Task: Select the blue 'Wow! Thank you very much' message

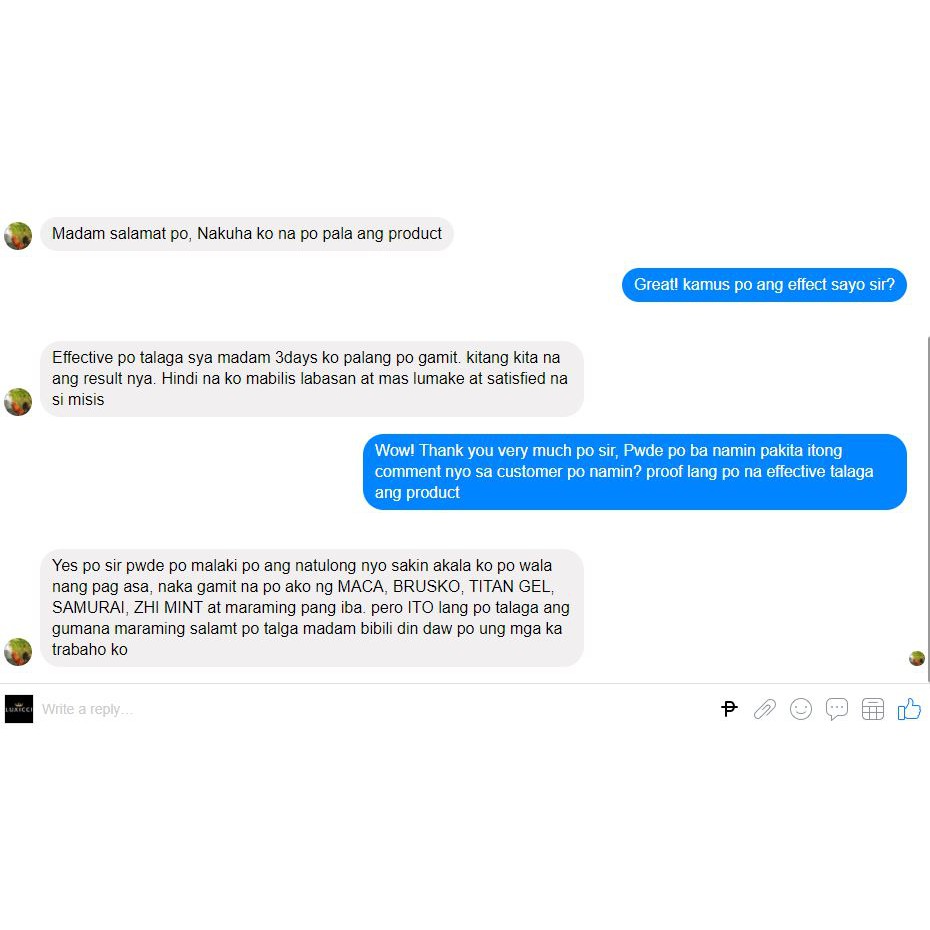Action: click(x=635, y=472)
